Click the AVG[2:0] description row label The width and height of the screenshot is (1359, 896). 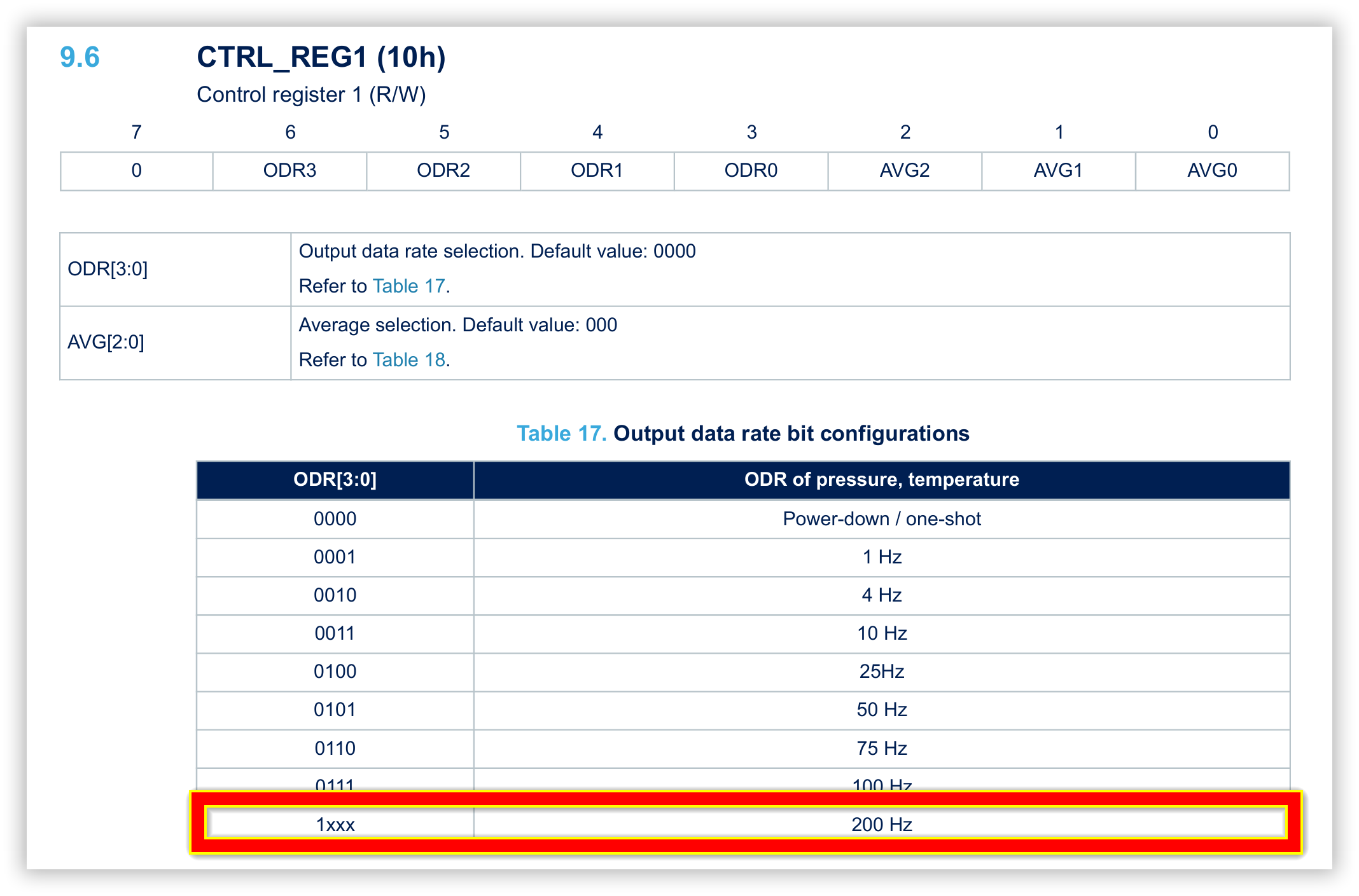pyautogui.click(x=106, y=342)
